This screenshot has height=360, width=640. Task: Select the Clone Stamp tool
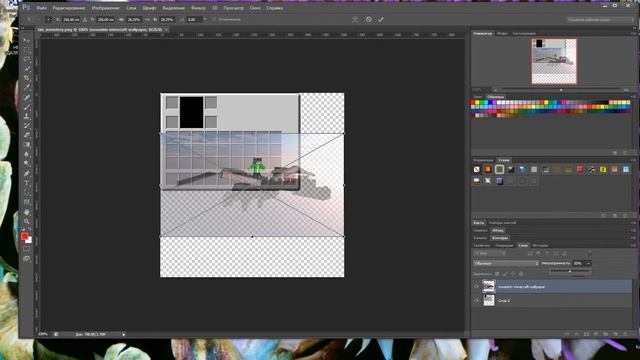pos(27,117)
